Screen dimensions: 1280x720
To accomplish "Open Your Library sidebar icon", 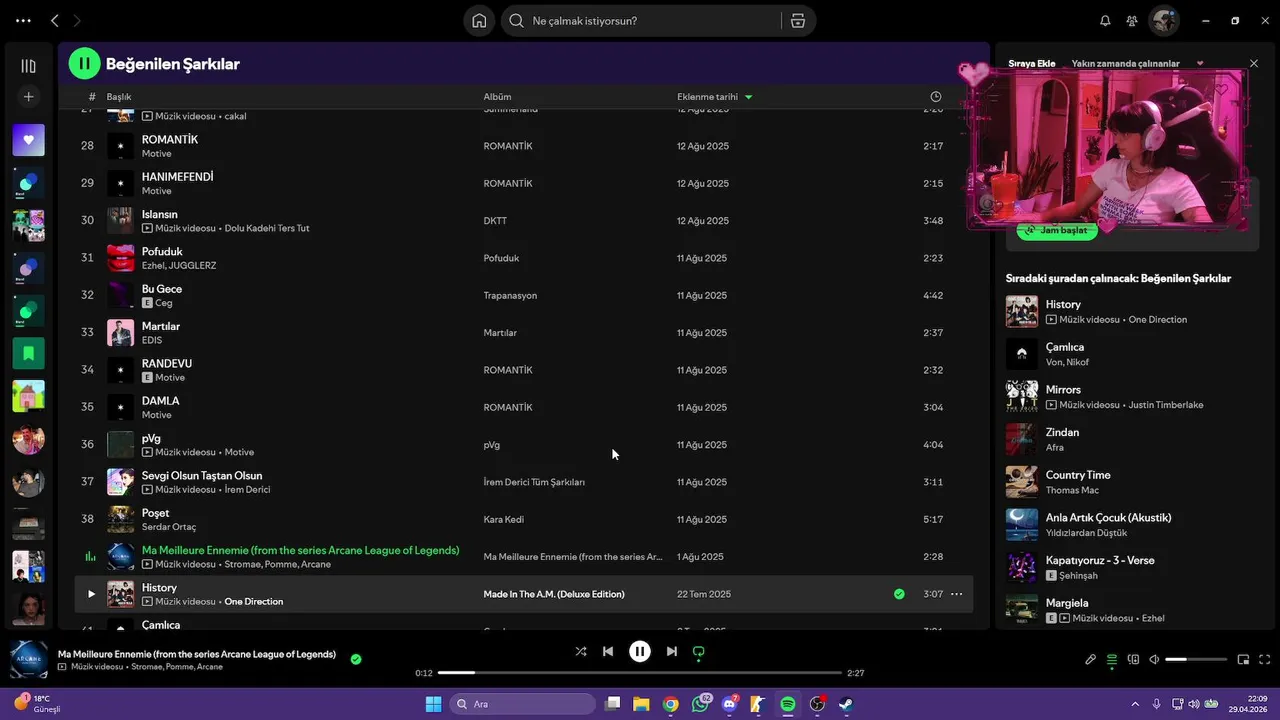I will click(x=28, y=66).
